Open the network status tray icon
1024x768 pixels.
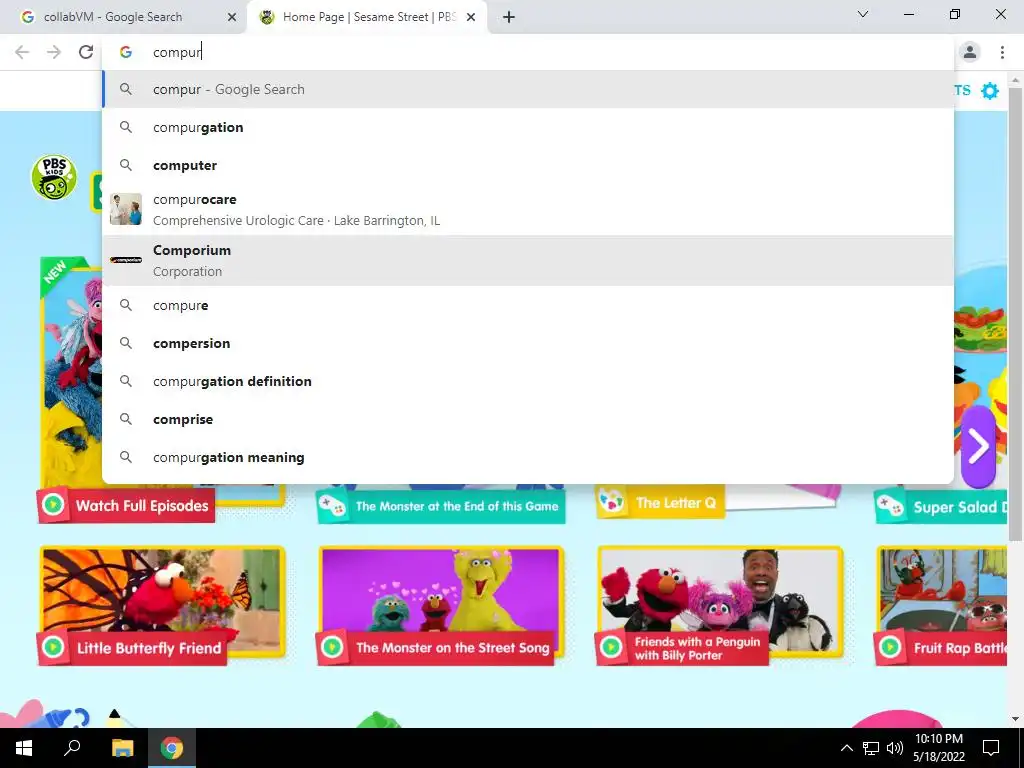click(871, 748)
